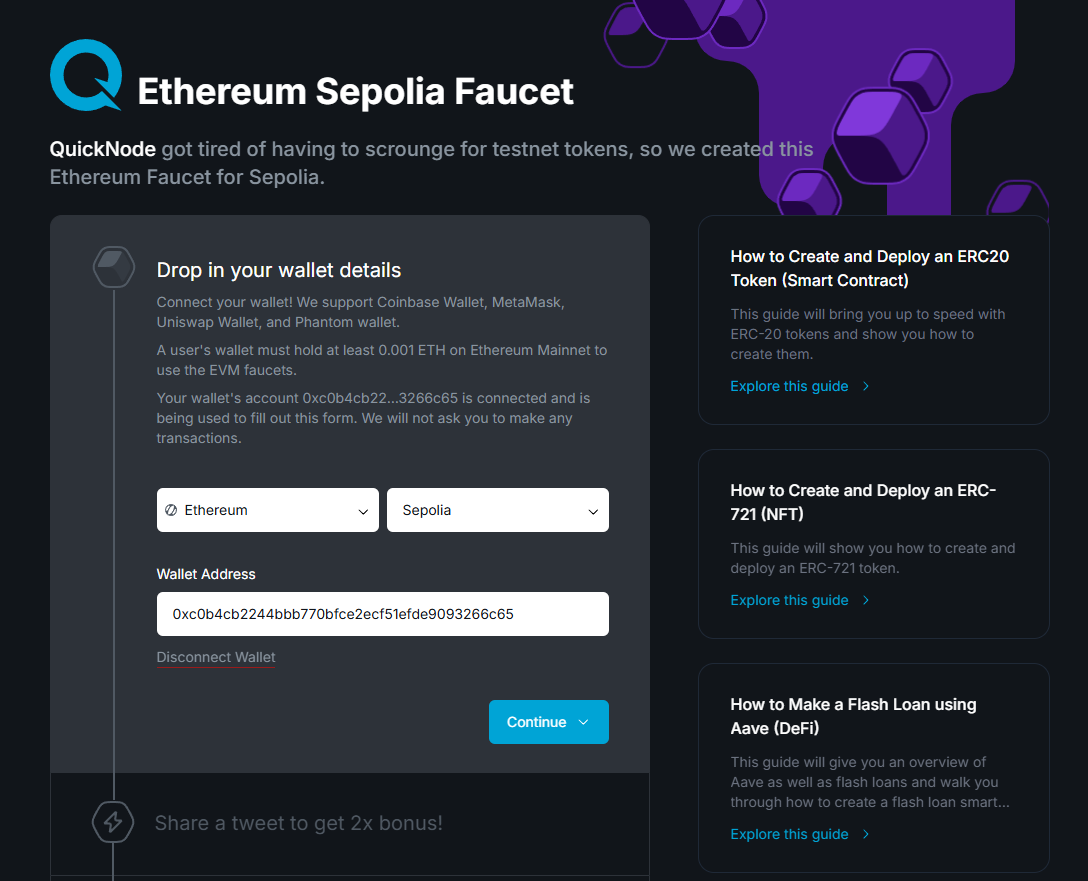Click the Flash Loan using Aave title
This screenshot has height=881, width=1088.
(x=853, y=716)
